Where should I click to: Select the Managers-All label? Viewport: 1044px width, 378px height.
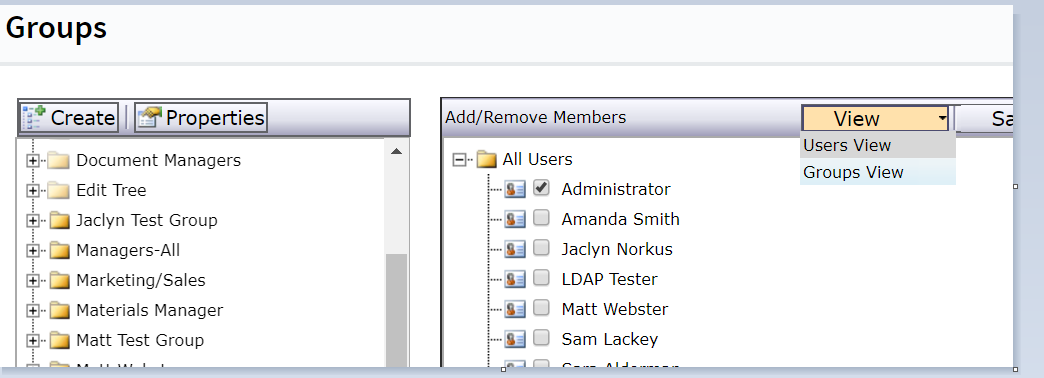(x=128, y=250)
